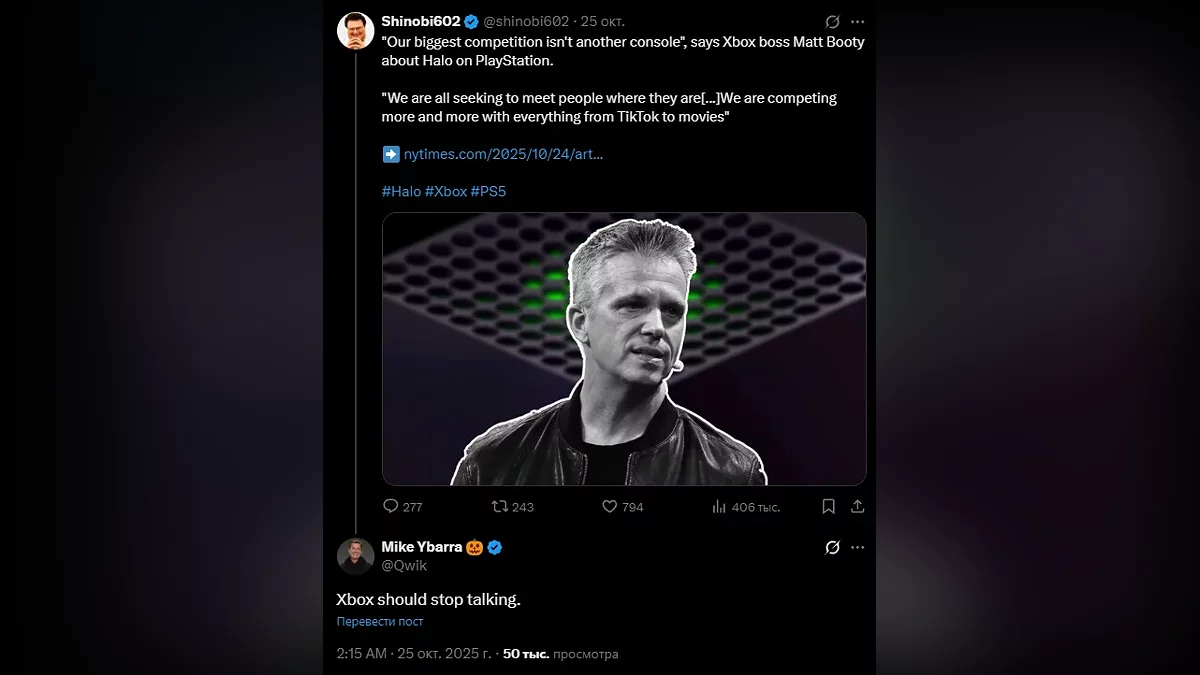Open the Matt Booty image in the post
The height and width of the screenshot is (675, 1200).
[x=624, y=349]
